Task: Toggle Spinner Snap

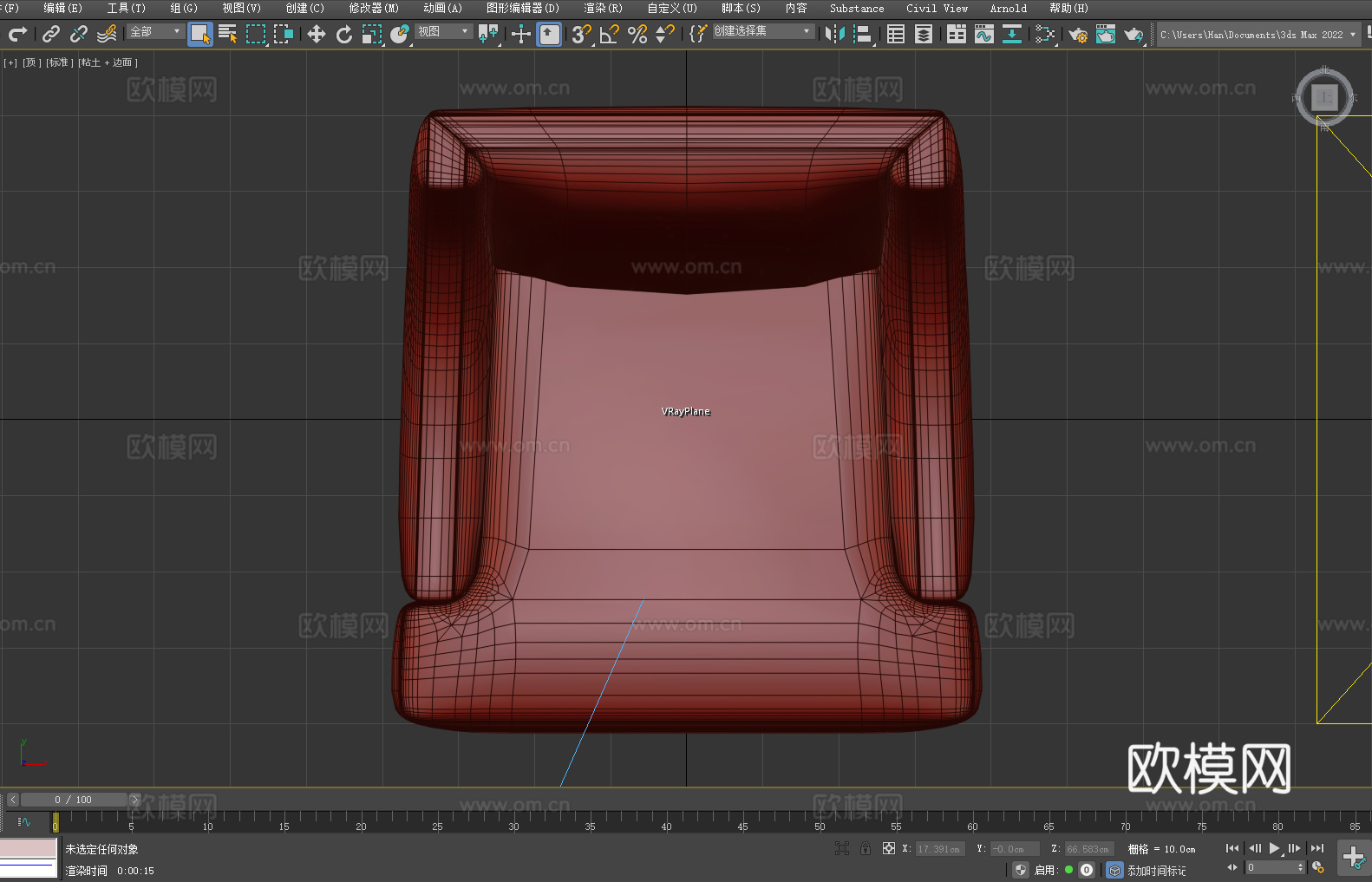Action: coord(665,34)
